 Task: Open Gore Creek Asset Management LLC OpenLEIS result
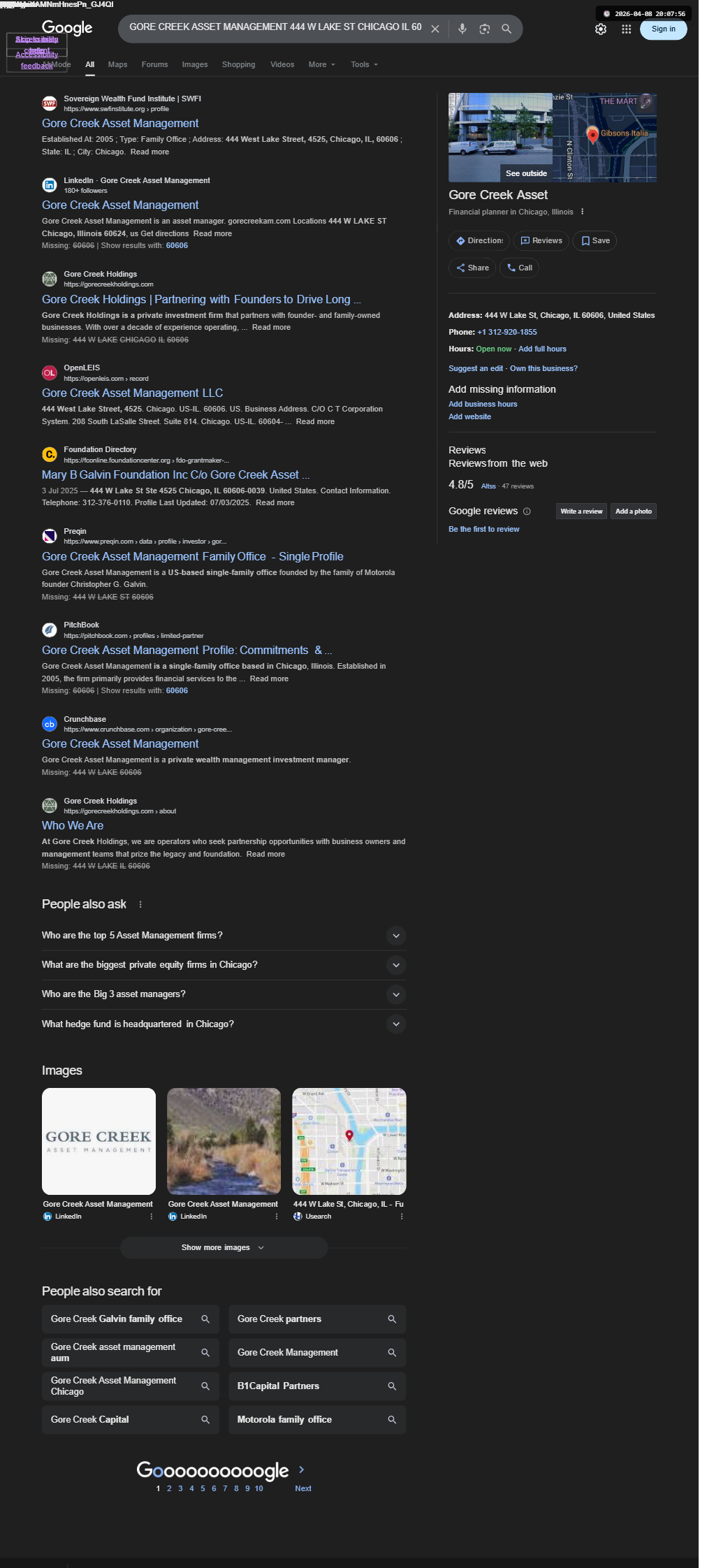tap(133, 393)
